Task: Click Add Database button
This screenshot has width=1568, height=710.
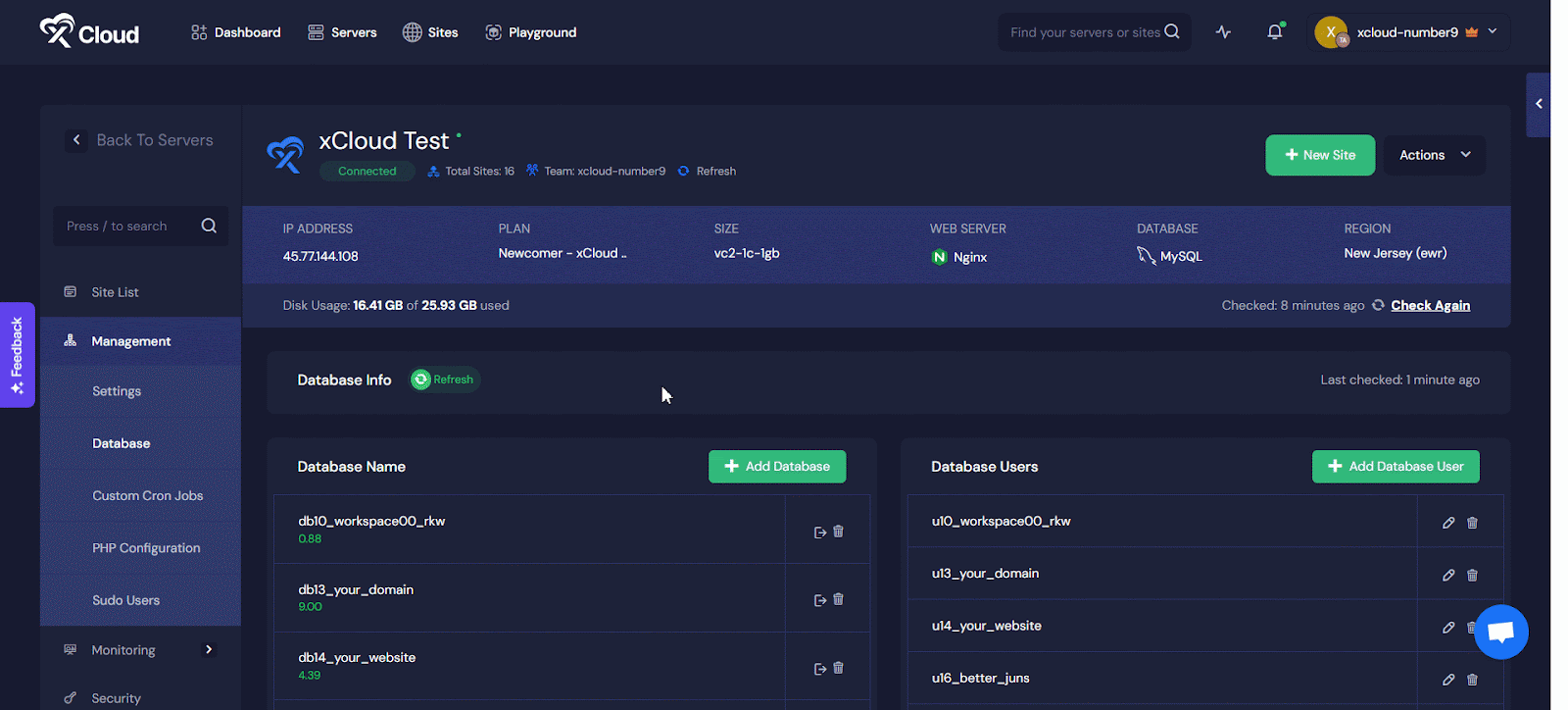Action: click(777, 467)
